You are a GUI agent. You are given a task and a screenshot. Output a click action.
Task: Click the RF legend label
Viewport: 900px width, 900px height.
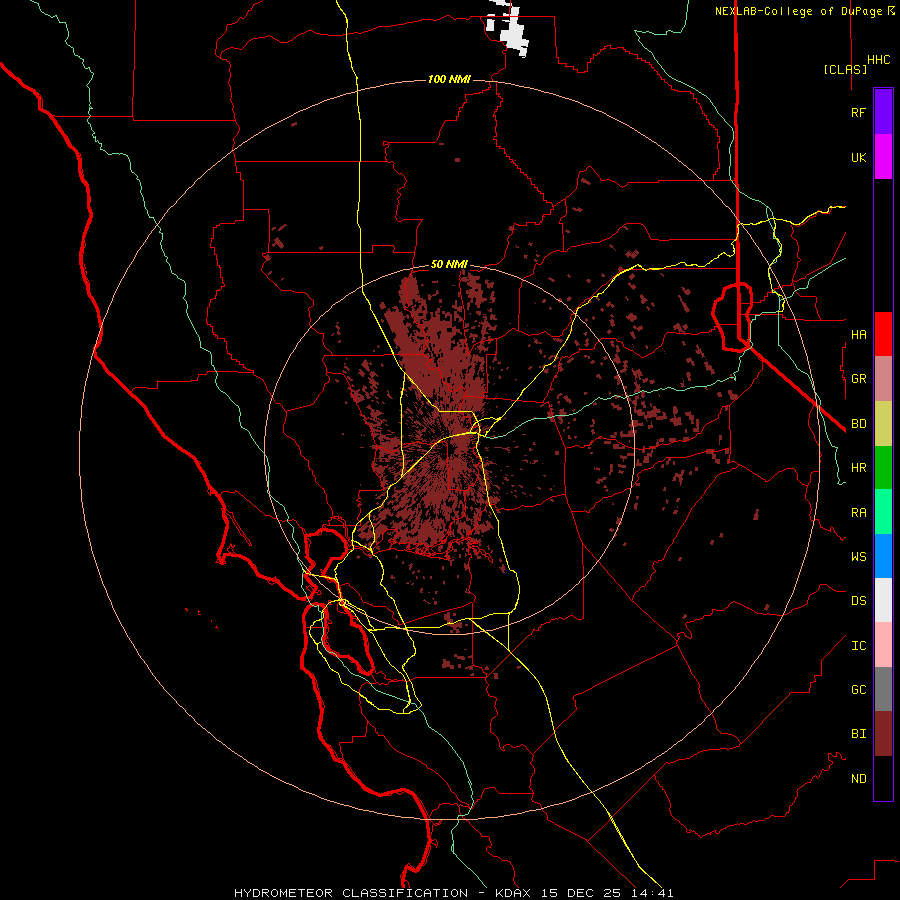858,113
